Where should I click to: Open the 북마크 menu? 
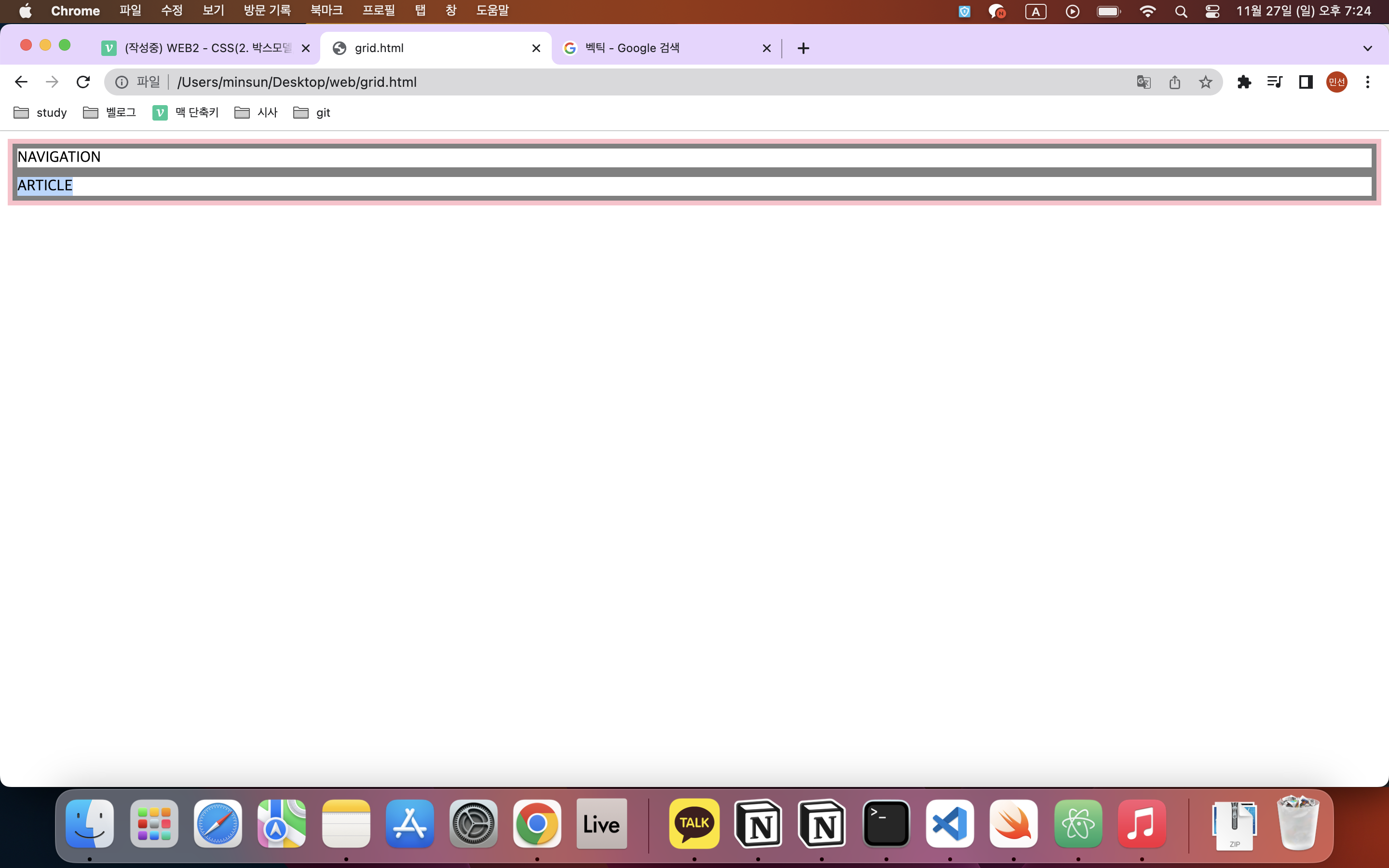coord(326,11)
